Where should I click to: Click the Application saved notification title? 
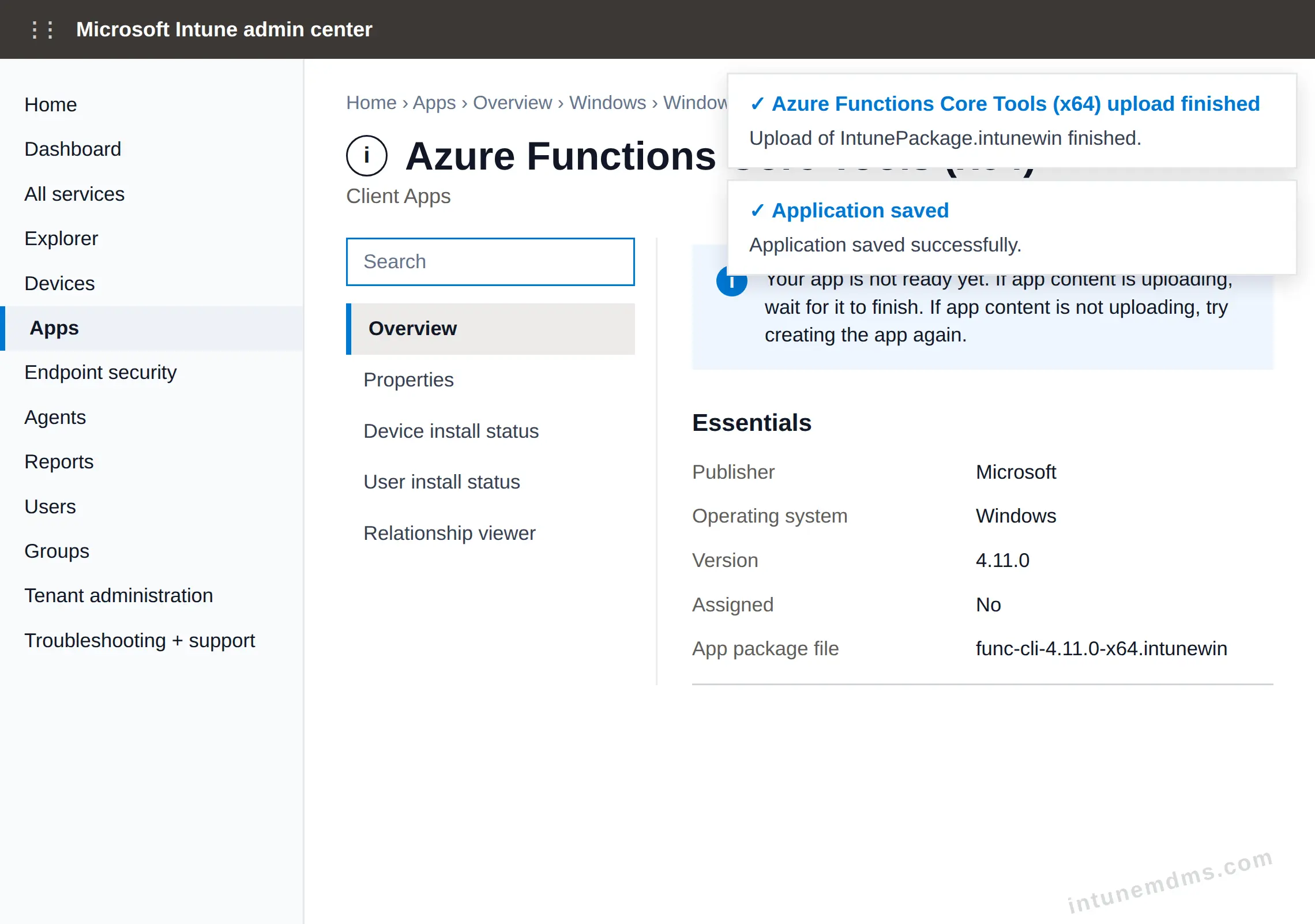860,211
